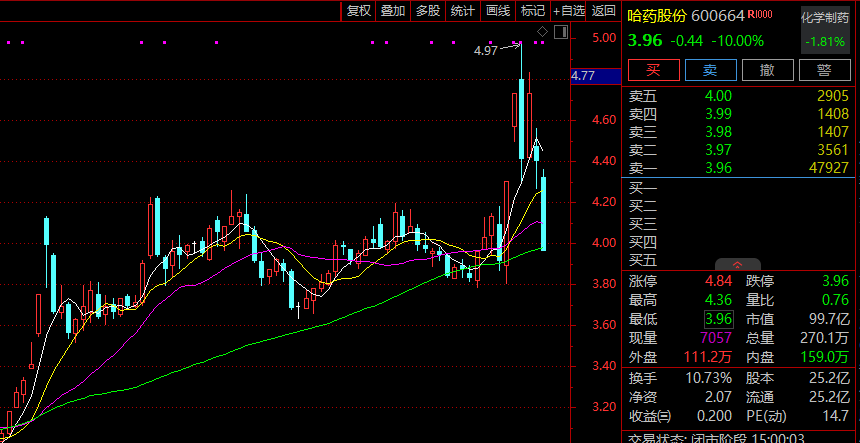Click the 跌停 price 3.96
The height and width of the screenshot is (443, 860).
coord(835,282)
